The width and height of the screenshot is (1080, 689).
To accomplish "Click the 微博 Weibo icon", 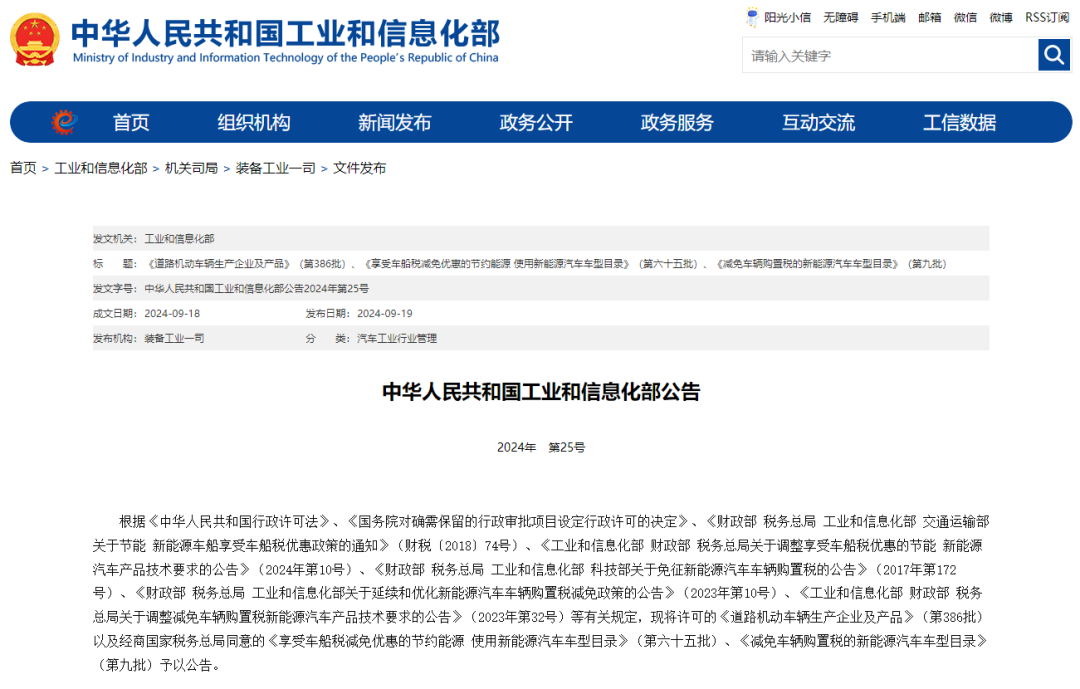I will pyautogui.click(x=1000, y=17).
